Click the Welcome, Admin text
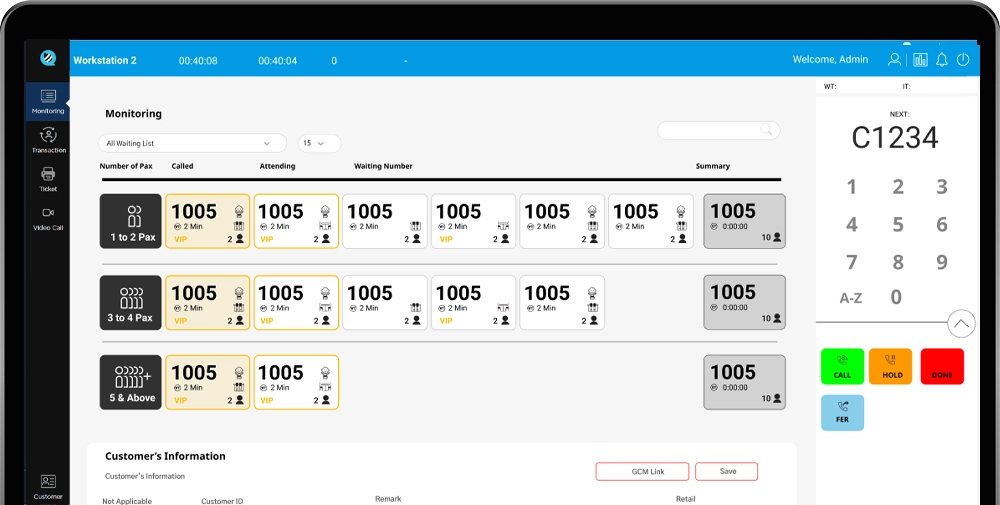The height and width of the screenshot is (505, 1000). (x=830, y=59)
